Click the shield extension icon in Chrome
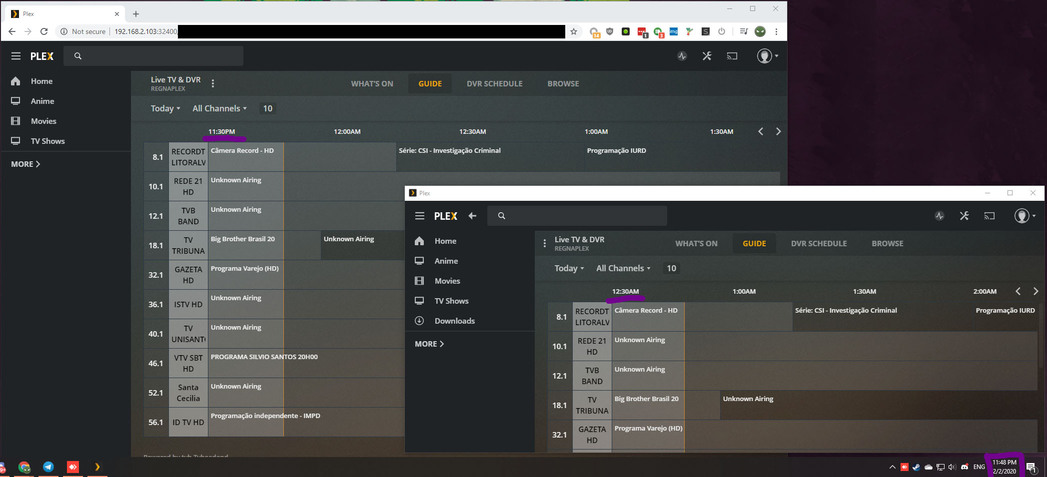Screen dimensions: 1047x477 [x=609, y=31]
